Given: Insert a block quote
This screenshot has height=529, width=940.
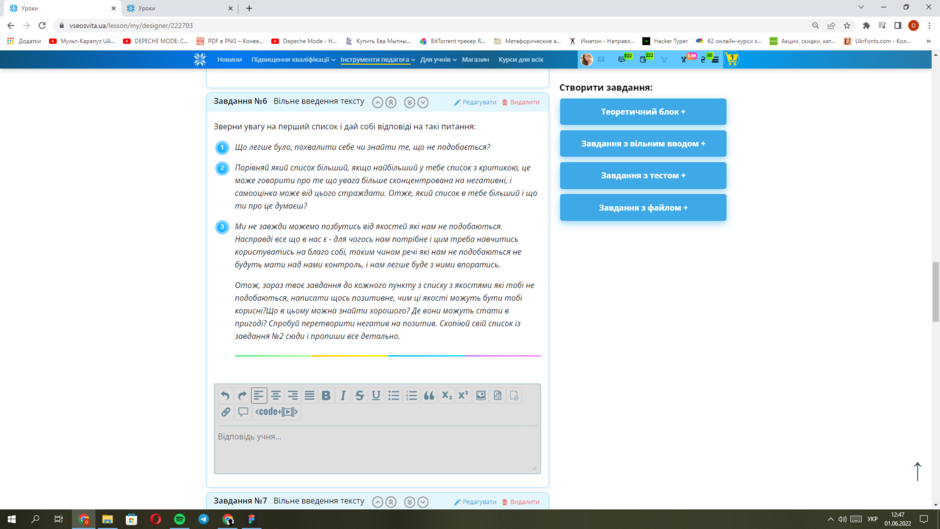Looking at the screenshot, I should [429, 395].
